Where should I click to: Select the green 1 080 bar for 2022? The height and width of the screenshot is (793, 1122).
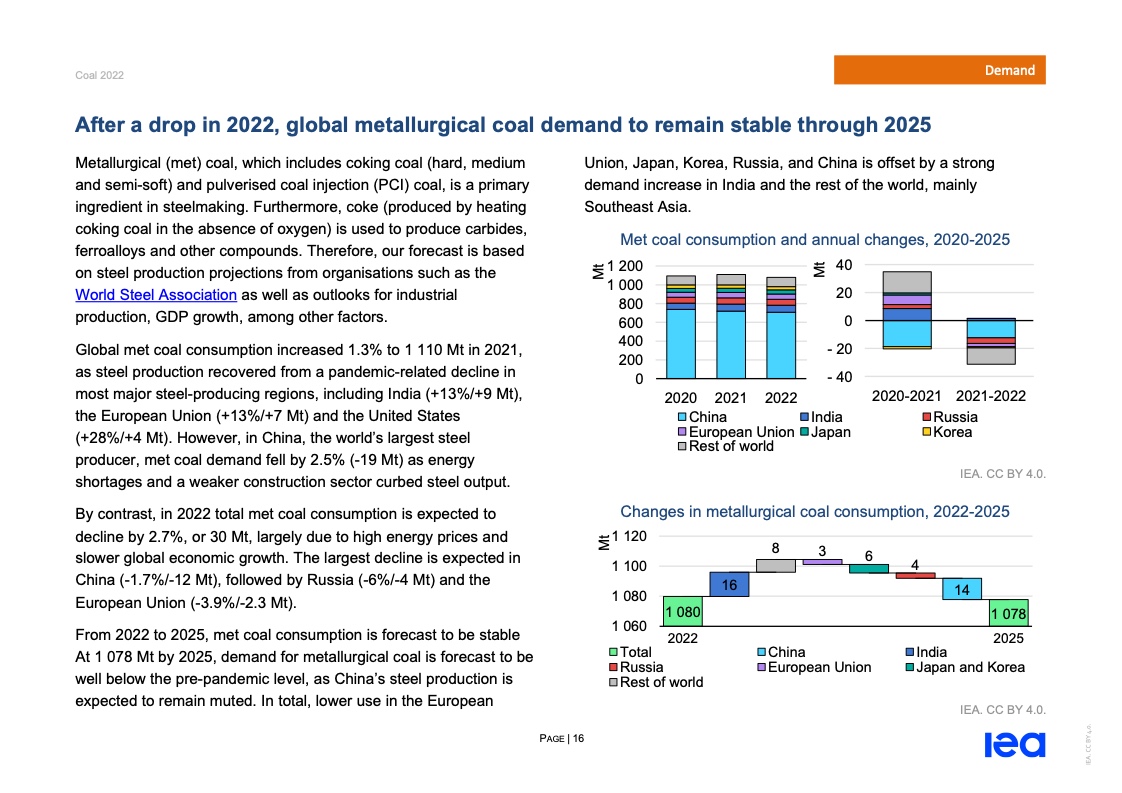pos(683,609)
